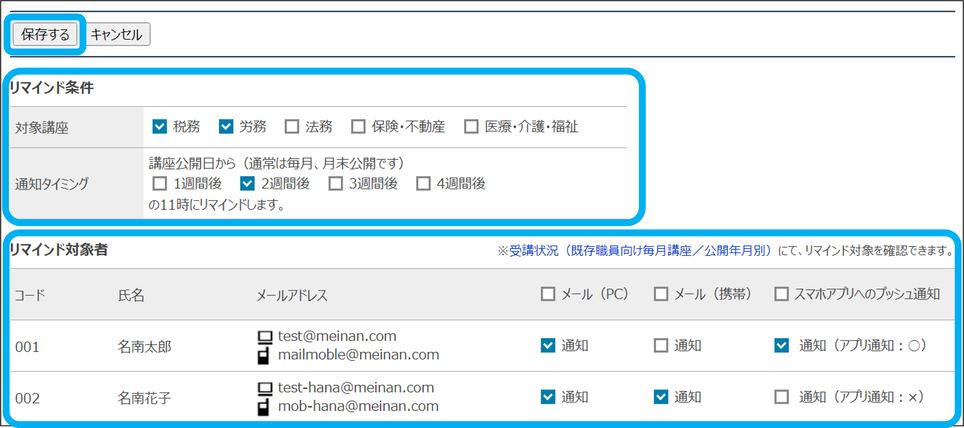
Task: Check the 4週間後 timing checkbox
Action: click(x=423, y=183)
